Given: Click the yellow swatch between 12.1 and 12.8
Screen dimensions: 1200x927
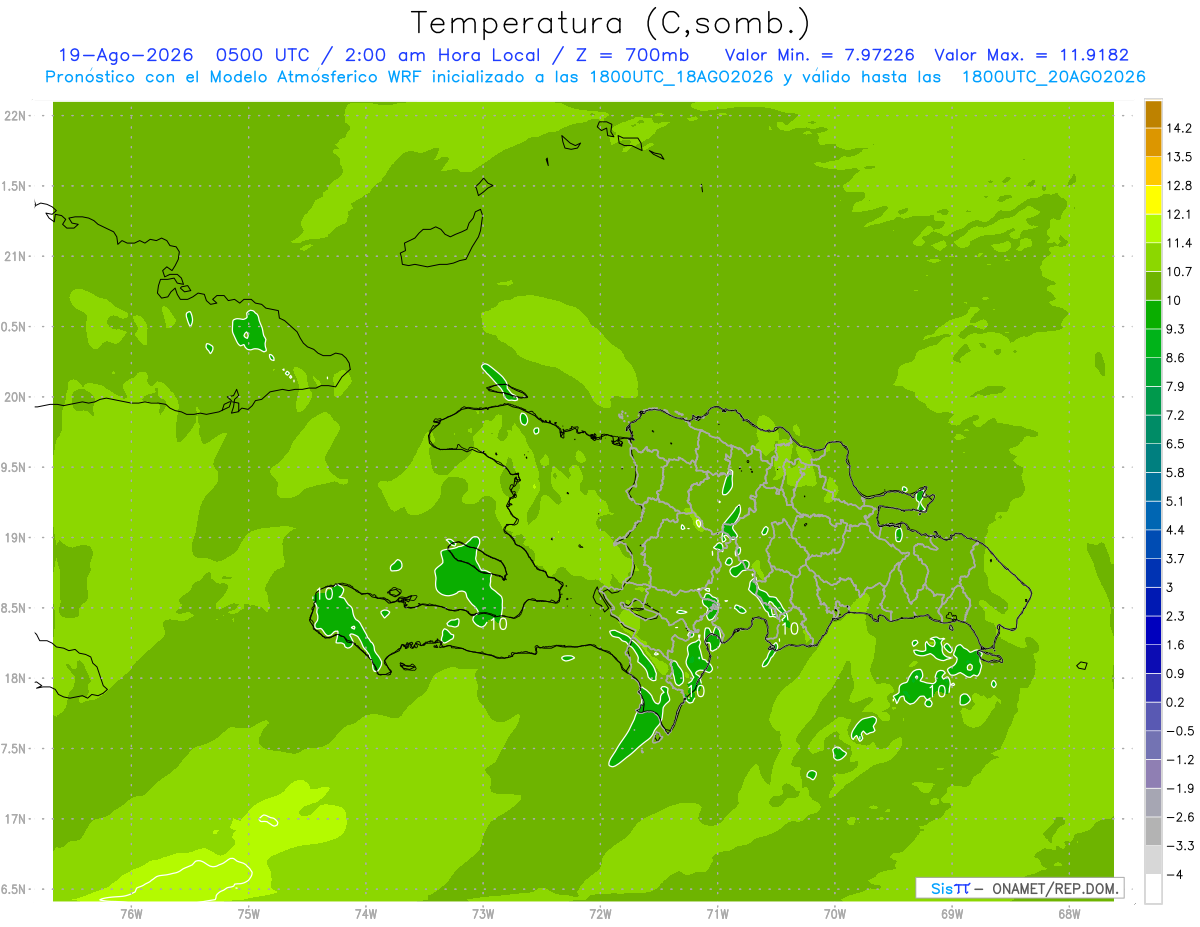Looking at the screenshot, I should tap(1153, 200).
